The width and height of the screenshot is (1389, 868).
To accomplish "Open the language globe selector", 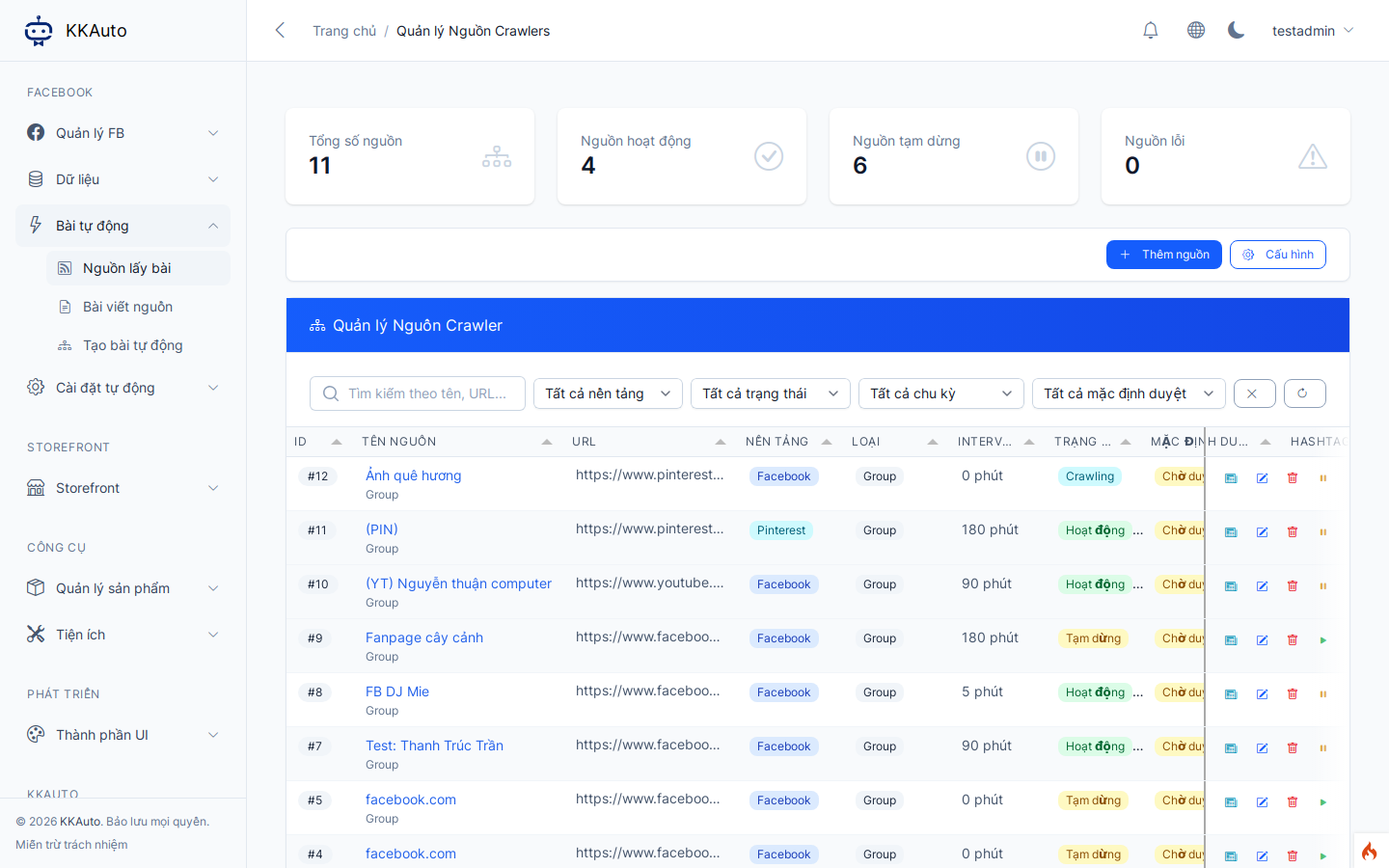I will (x=1196, y=31).
